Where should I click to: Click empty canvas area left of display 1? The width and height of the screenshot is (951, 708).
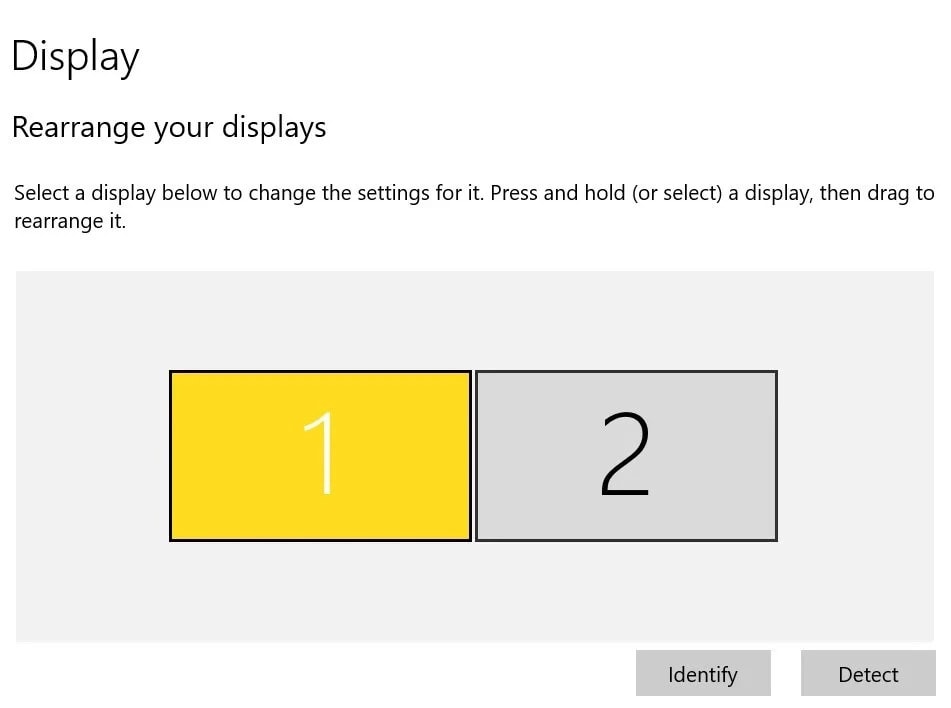91,456
